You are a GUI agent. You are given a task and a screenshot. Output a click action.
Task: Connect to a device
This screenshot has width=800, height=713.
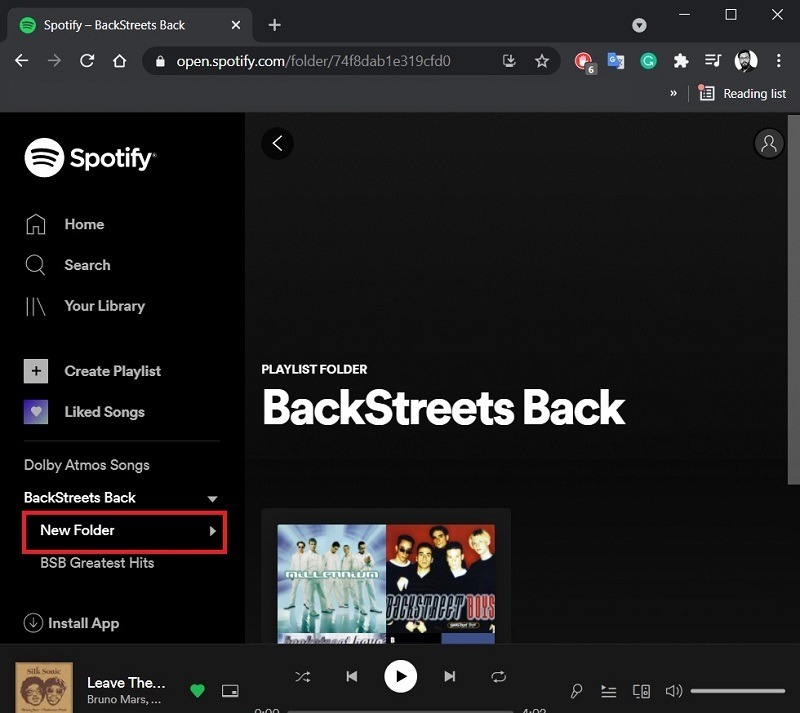click(641, 691)
